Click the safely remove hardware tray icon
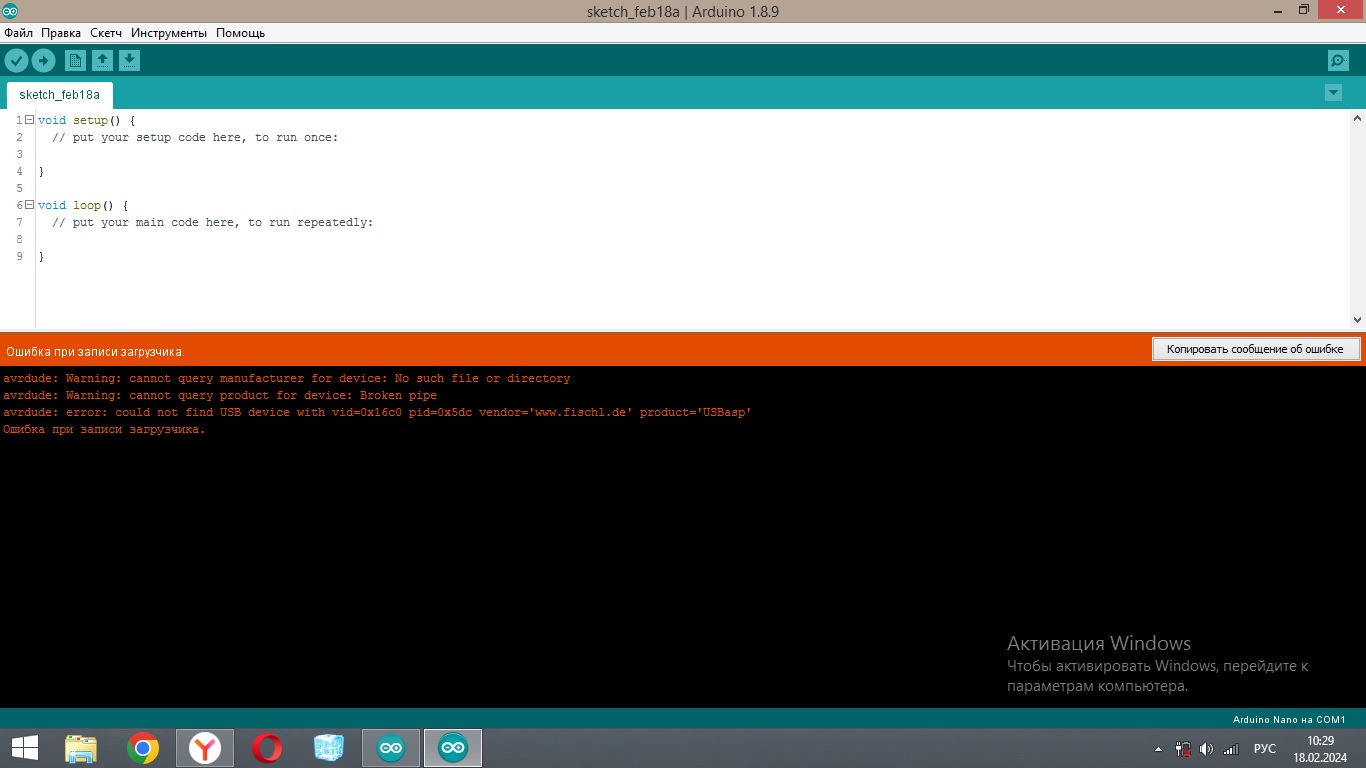The height and width of the screenshot is (768, 1366). [x=1183, y=748]
